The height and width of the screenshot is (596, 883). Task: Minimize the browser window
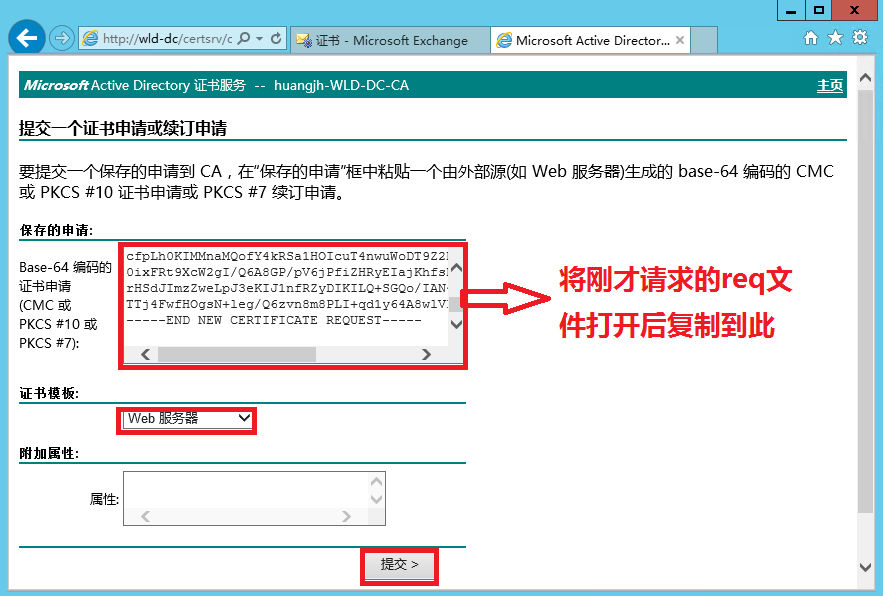[791, 10]
